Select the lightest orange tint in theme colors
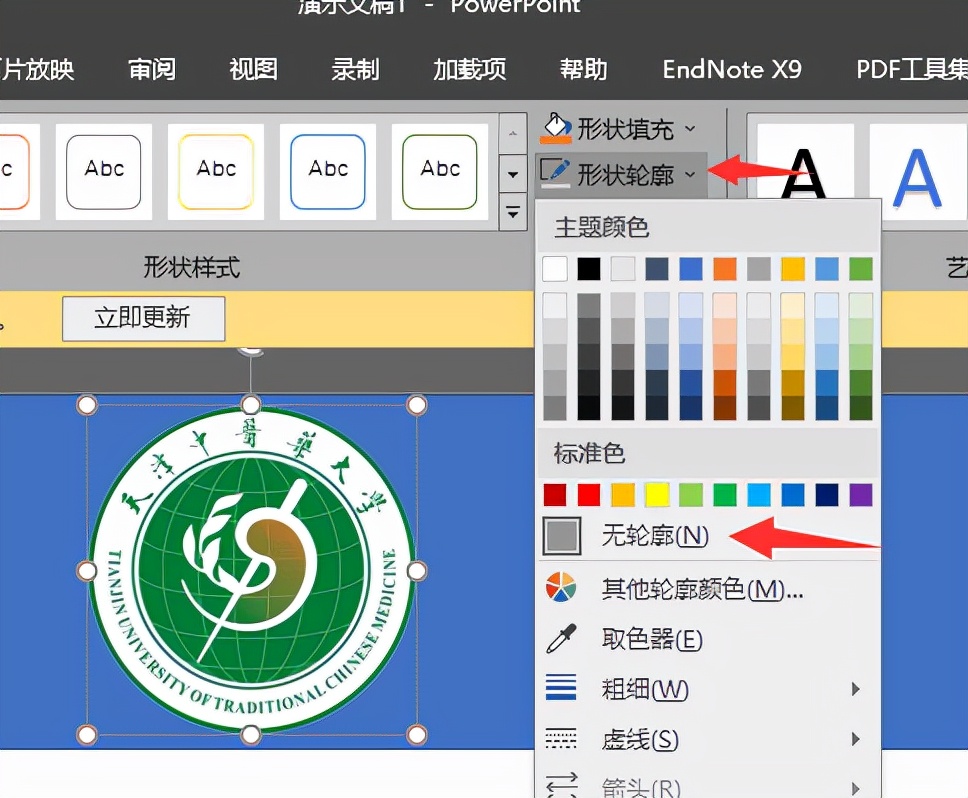 [725, 305]
